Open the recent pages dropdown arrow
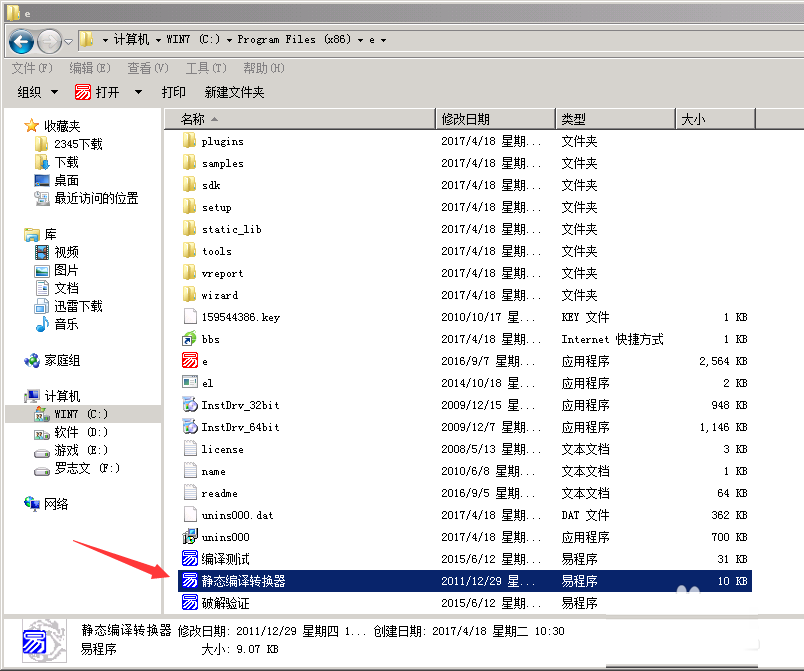Screen dimensions: 804x671 pos(68,42)
